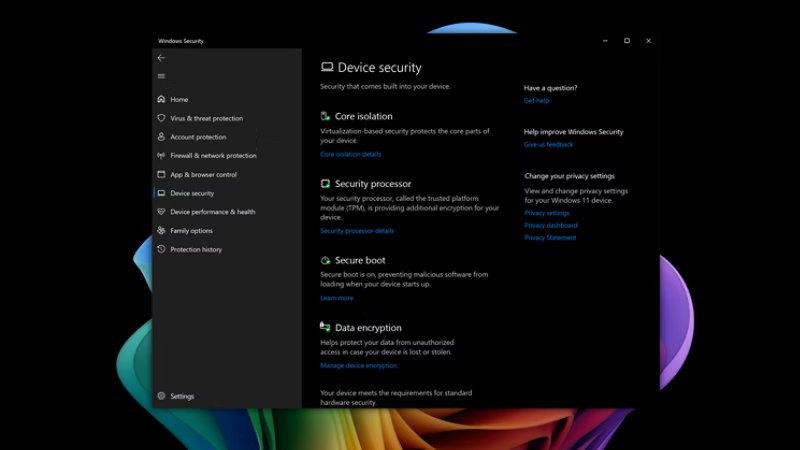Viewport: 800px width, 450px height.
Task: Click 'Change your privacy settings' text
Action: tap(569, 176)
